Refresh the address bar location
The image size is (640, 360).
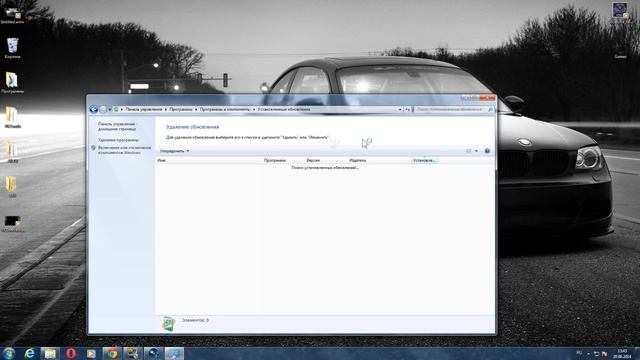tap(407, 109)
